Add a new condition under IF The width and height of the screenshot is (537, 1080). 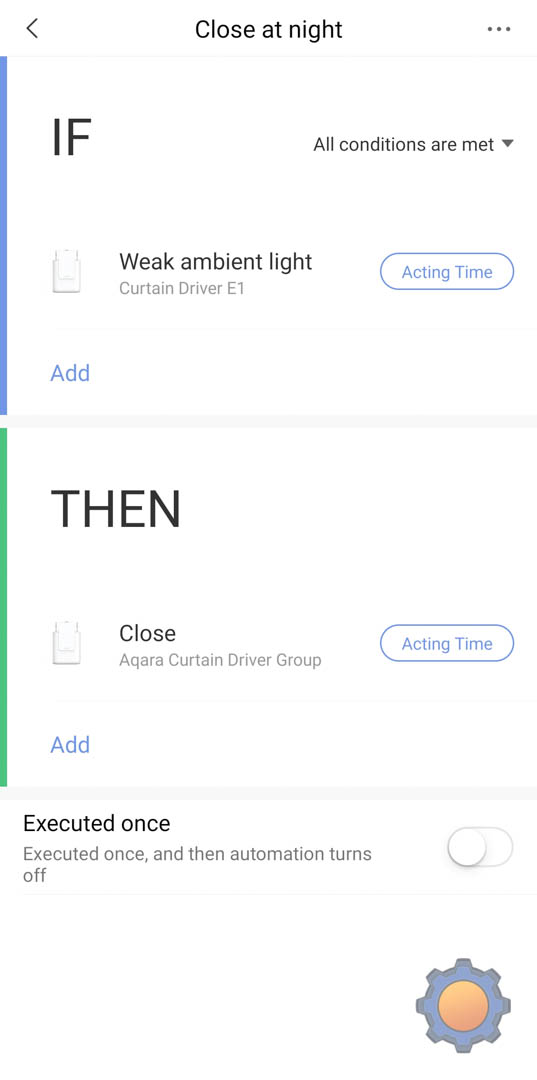click(x=70, y=373)
